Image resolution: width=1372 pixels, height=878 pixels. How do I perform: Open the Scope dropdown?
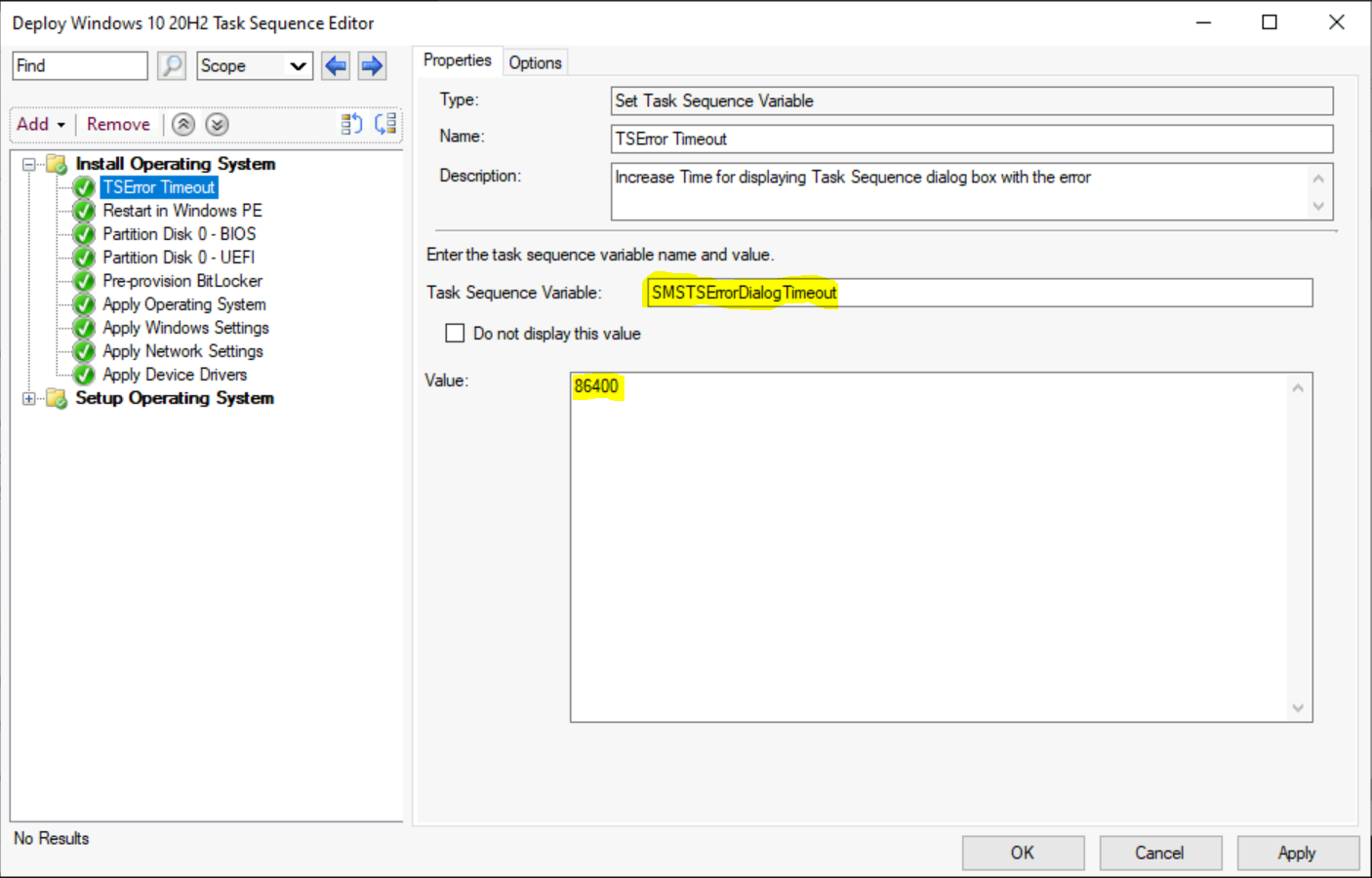pyautogui.click(x=299, y=65)
